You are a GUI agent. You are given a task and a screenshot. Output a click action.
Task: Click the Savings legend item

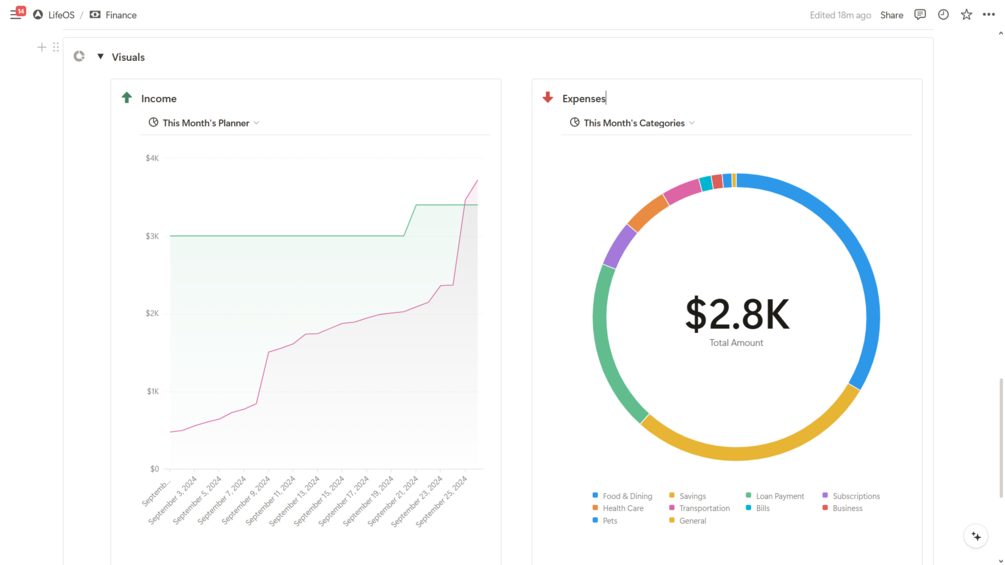pos(687,496)
